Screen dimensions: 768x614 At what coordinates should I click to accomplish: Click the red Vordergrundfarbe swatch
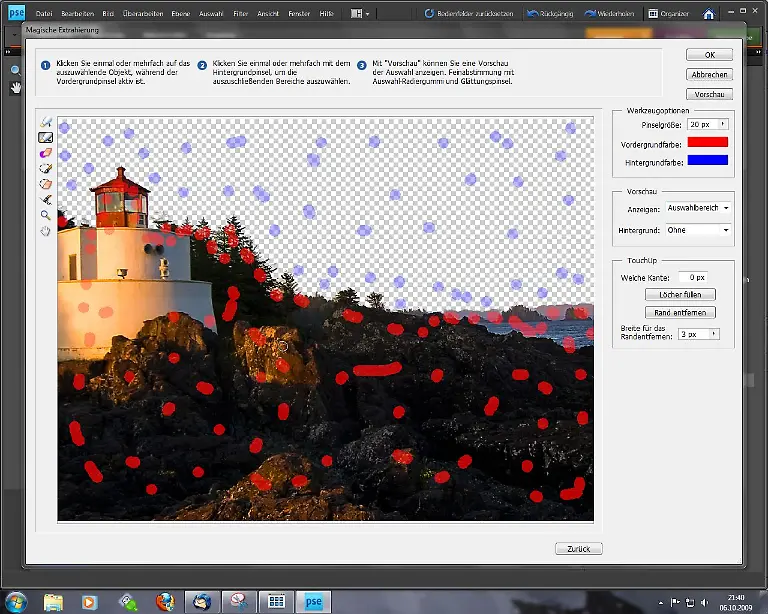pos(708,142)
